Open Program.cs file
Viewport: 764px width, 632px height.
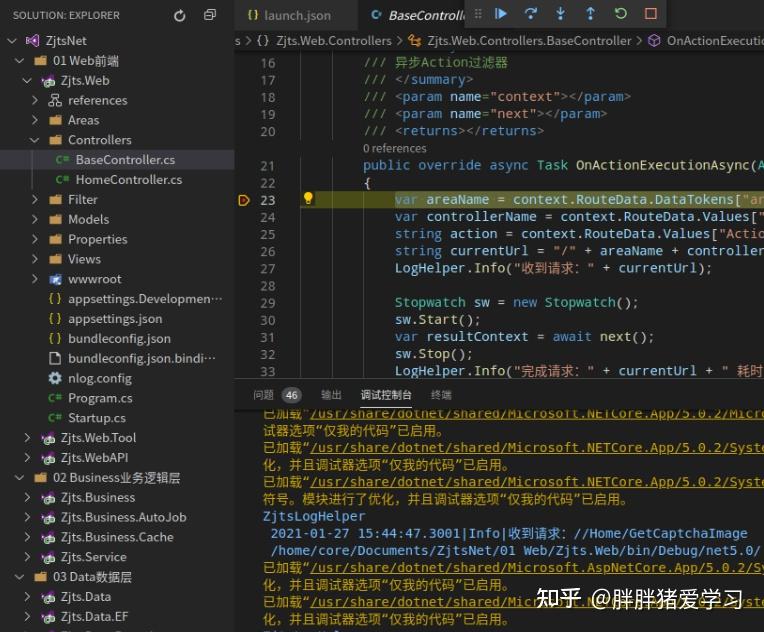coord(117,399)
